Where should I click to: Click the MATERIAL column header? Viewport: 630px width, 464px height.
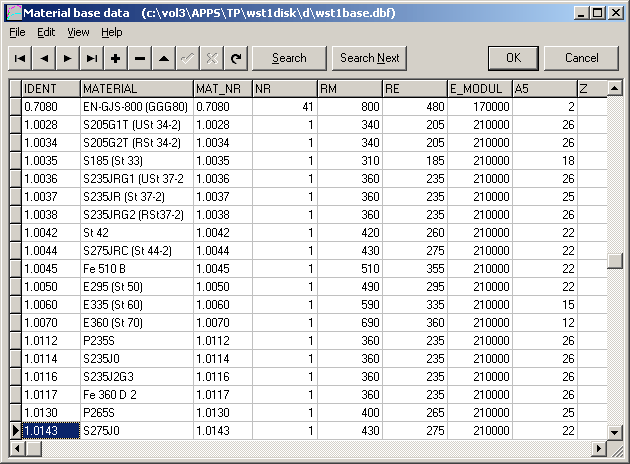[x=136, y=89]
